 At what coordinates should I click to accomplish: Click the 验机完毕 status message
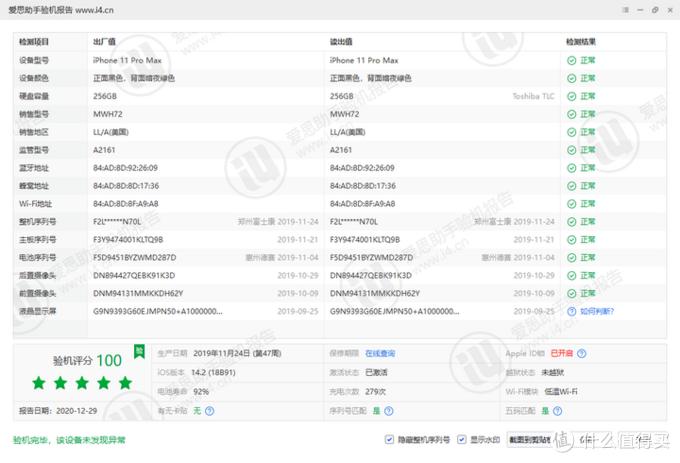(69, 440)
